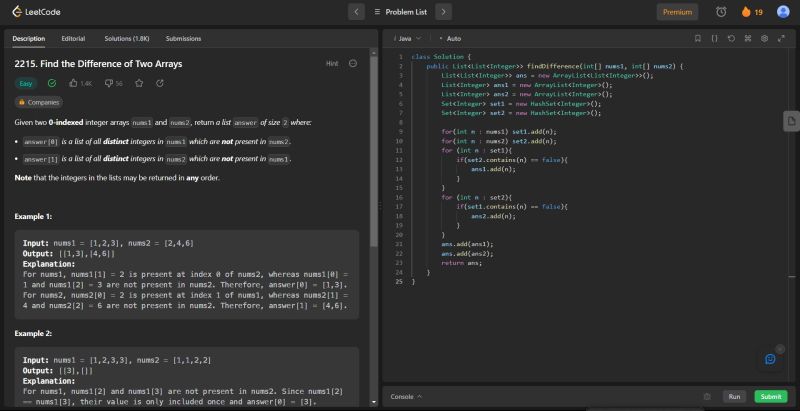
Task: Expand the Console panel
Action: pyautogui.click(x=406, y=396)
